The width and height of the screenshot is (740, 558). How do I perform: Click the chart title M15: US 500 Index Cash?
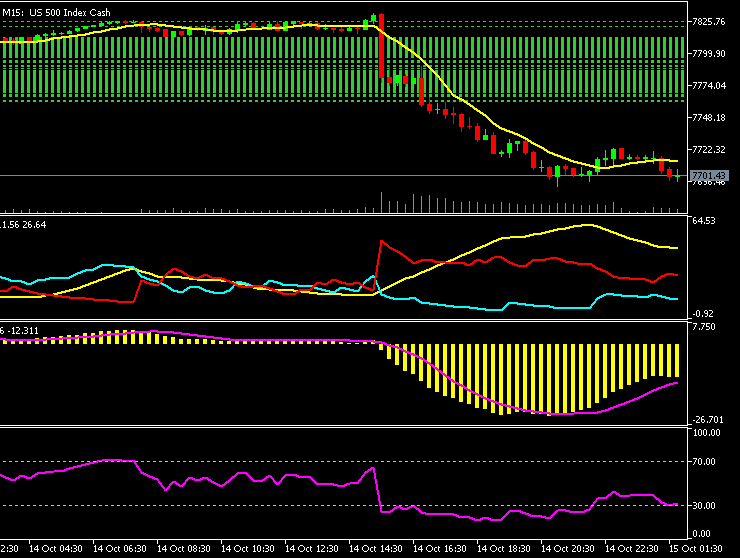click(x=56, y=13)
